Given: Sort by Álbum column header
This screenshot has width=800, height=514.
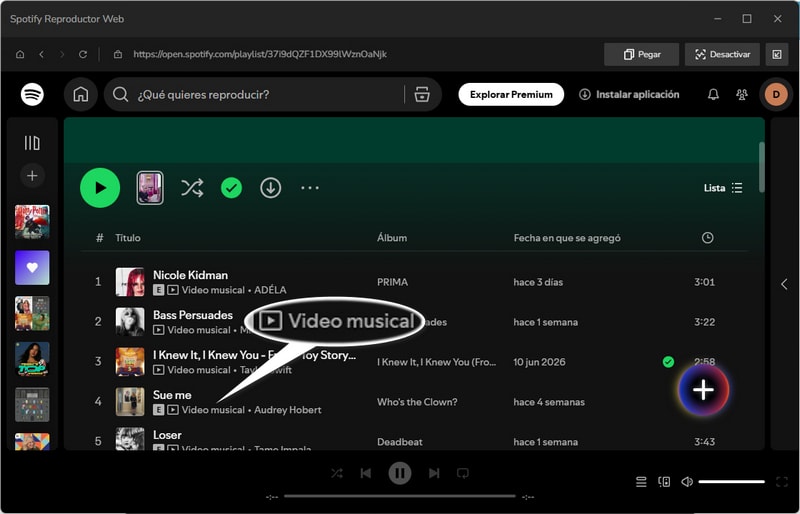Looking at the screenshot, I should pyautogui.click(x=392, y=238).
